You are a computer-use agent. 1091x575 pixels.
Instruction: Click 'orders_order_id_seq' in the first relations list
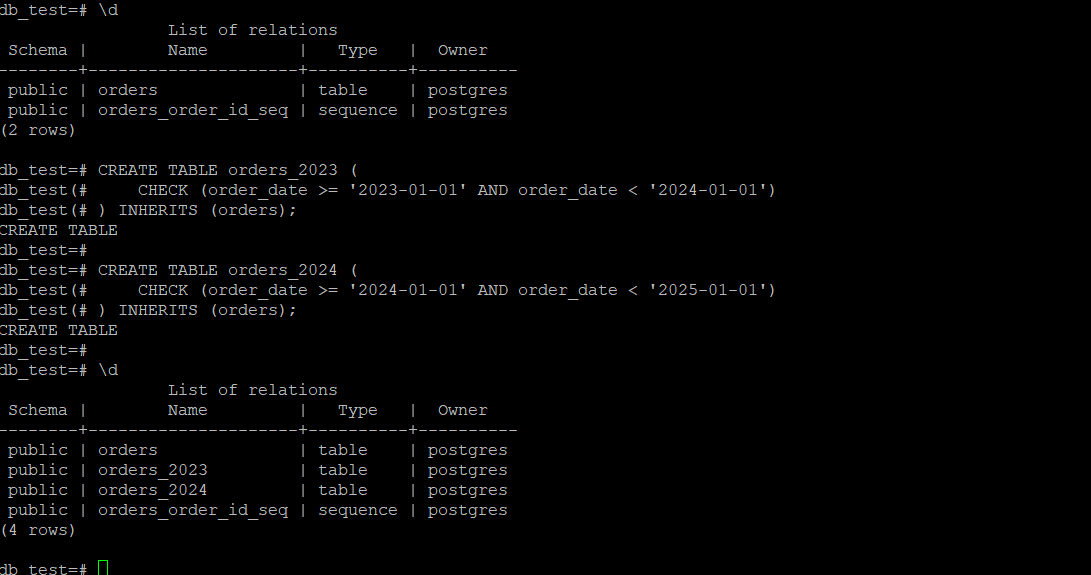[x=193, y=111]
